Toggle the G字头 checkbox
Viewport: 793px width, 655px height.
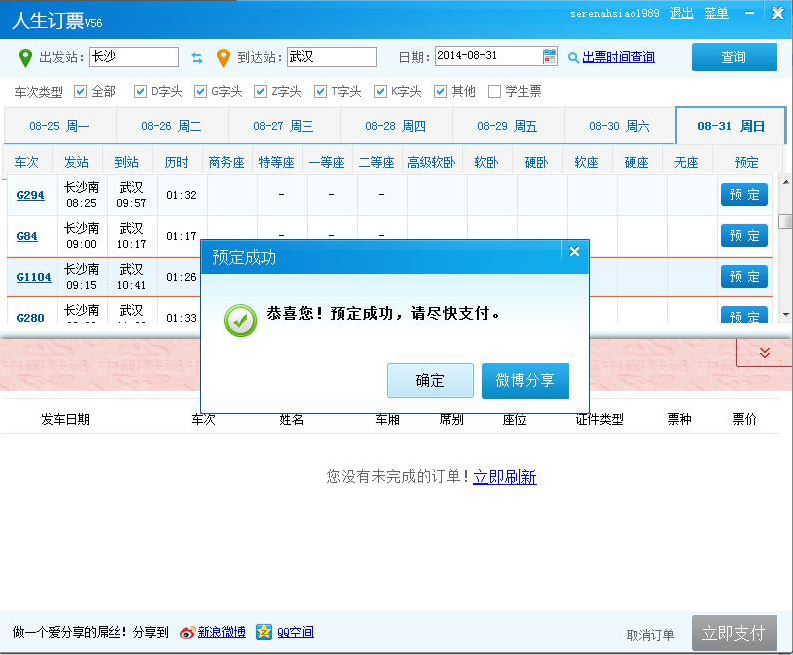pos(201,92)
